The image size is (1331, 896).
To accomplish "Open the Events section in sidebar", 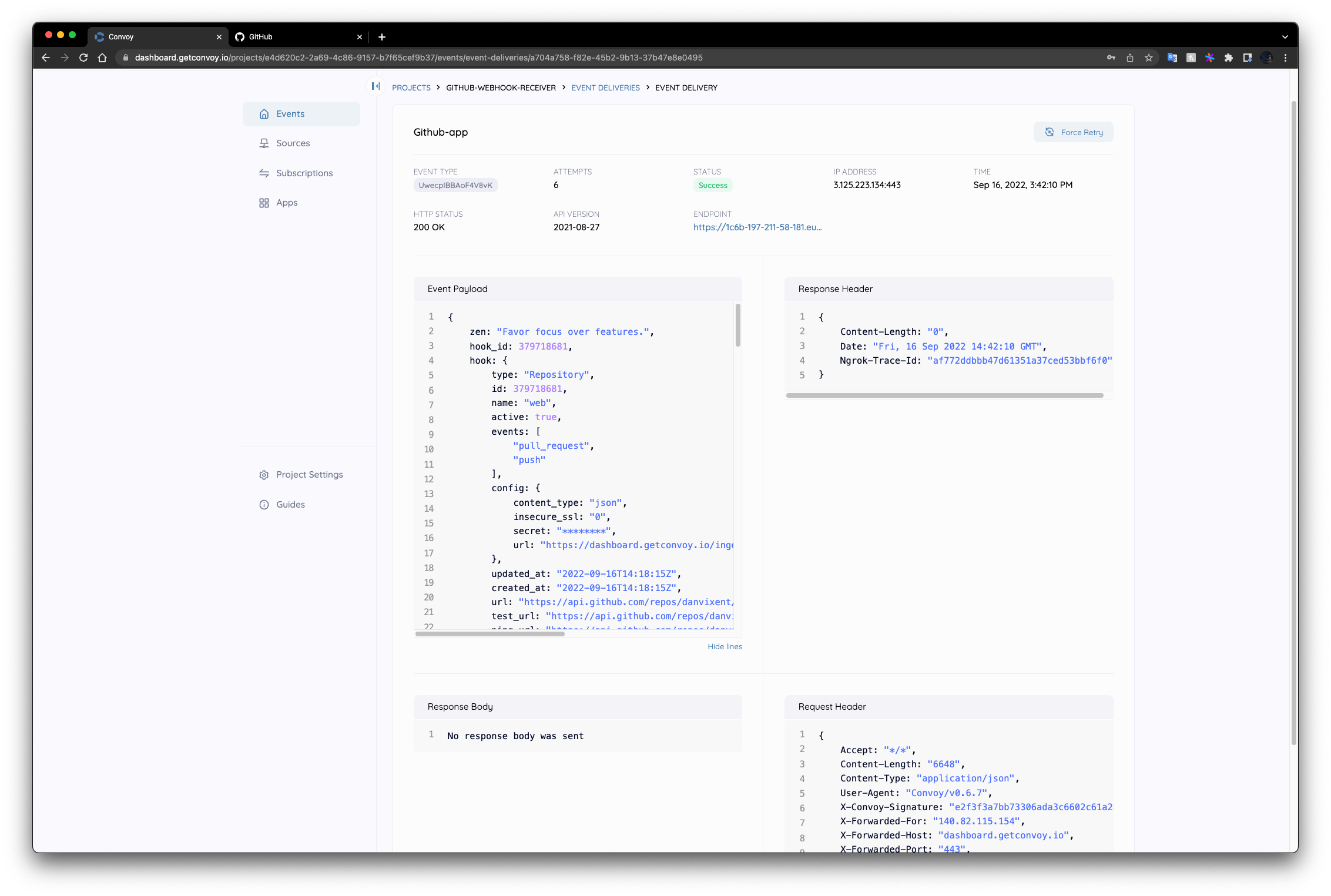I will tap(290, 113).
